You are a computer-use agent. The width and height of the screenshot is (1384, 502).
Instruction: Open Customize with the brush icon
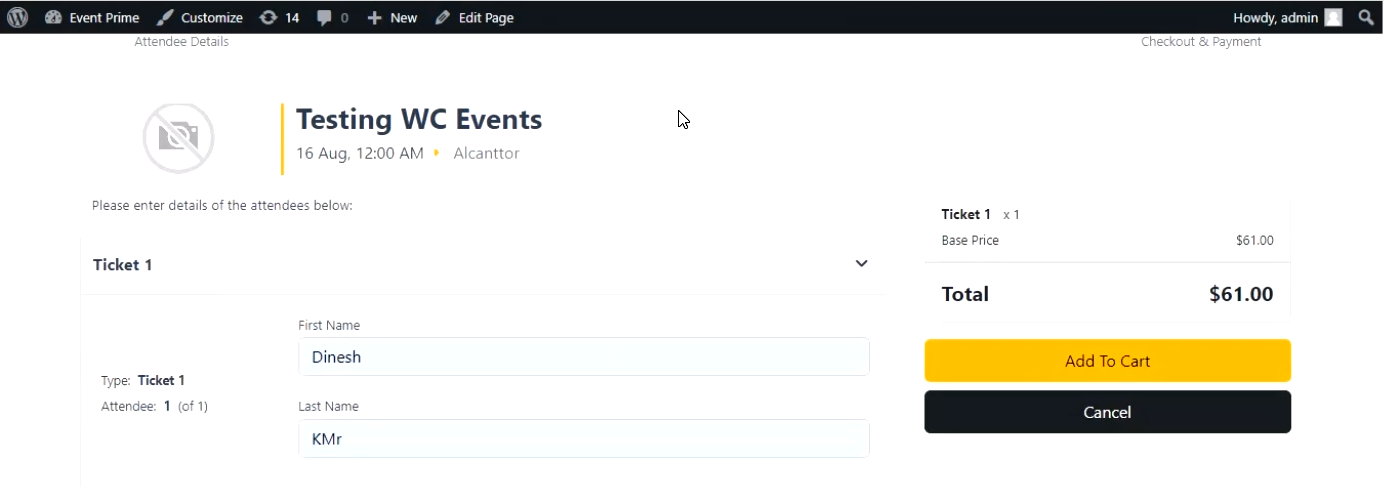(200, 17)
